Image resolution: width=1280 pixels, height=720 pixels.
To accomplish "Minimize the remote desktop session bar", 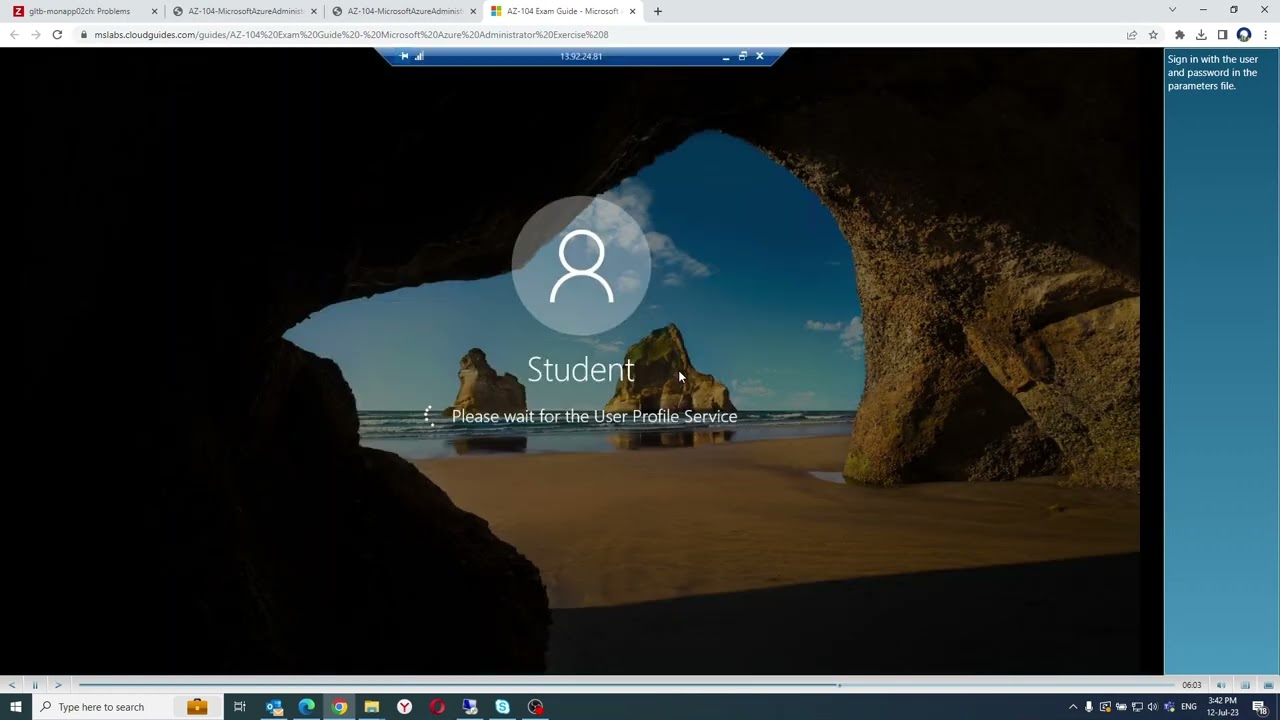I will click(726, 57).
